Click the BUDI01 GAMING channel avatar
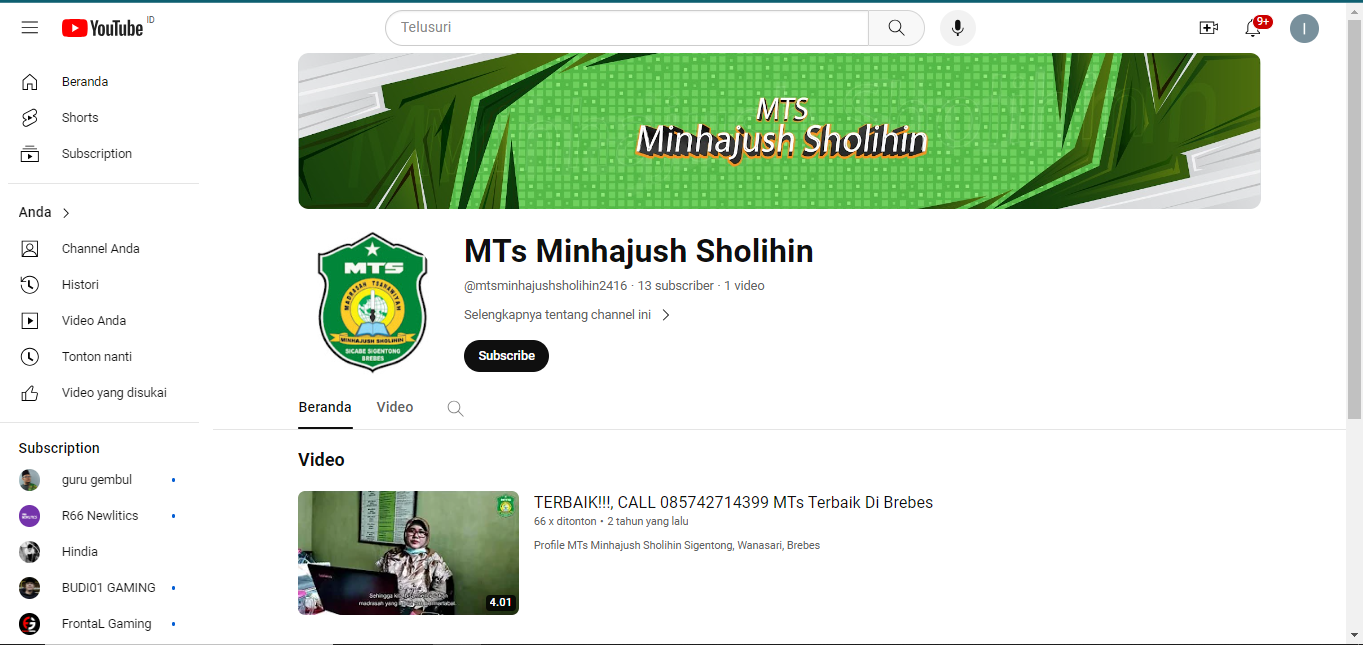 pos(30,588)
